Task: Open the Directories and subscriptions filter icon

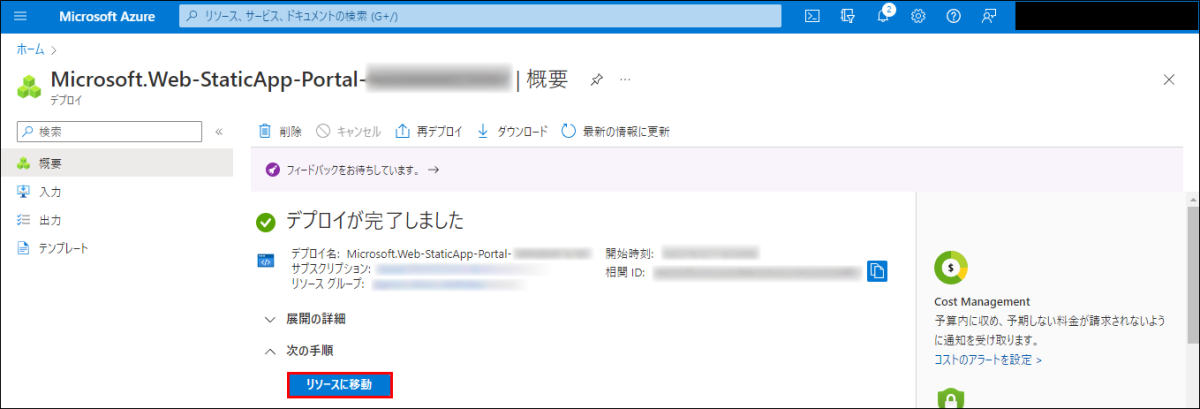Action: [849, 16]
